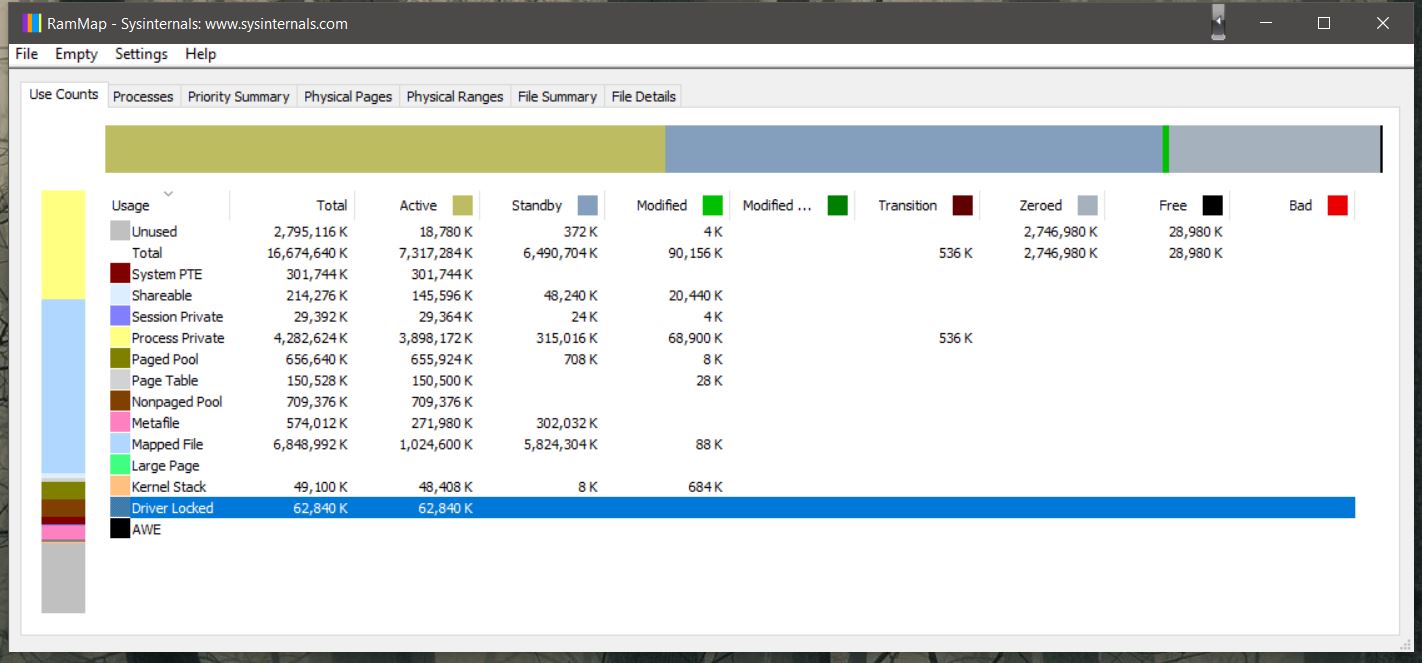1422x663 pixels.
Task: Click the Metafile pink swatch
Action: tap(120, 423)
